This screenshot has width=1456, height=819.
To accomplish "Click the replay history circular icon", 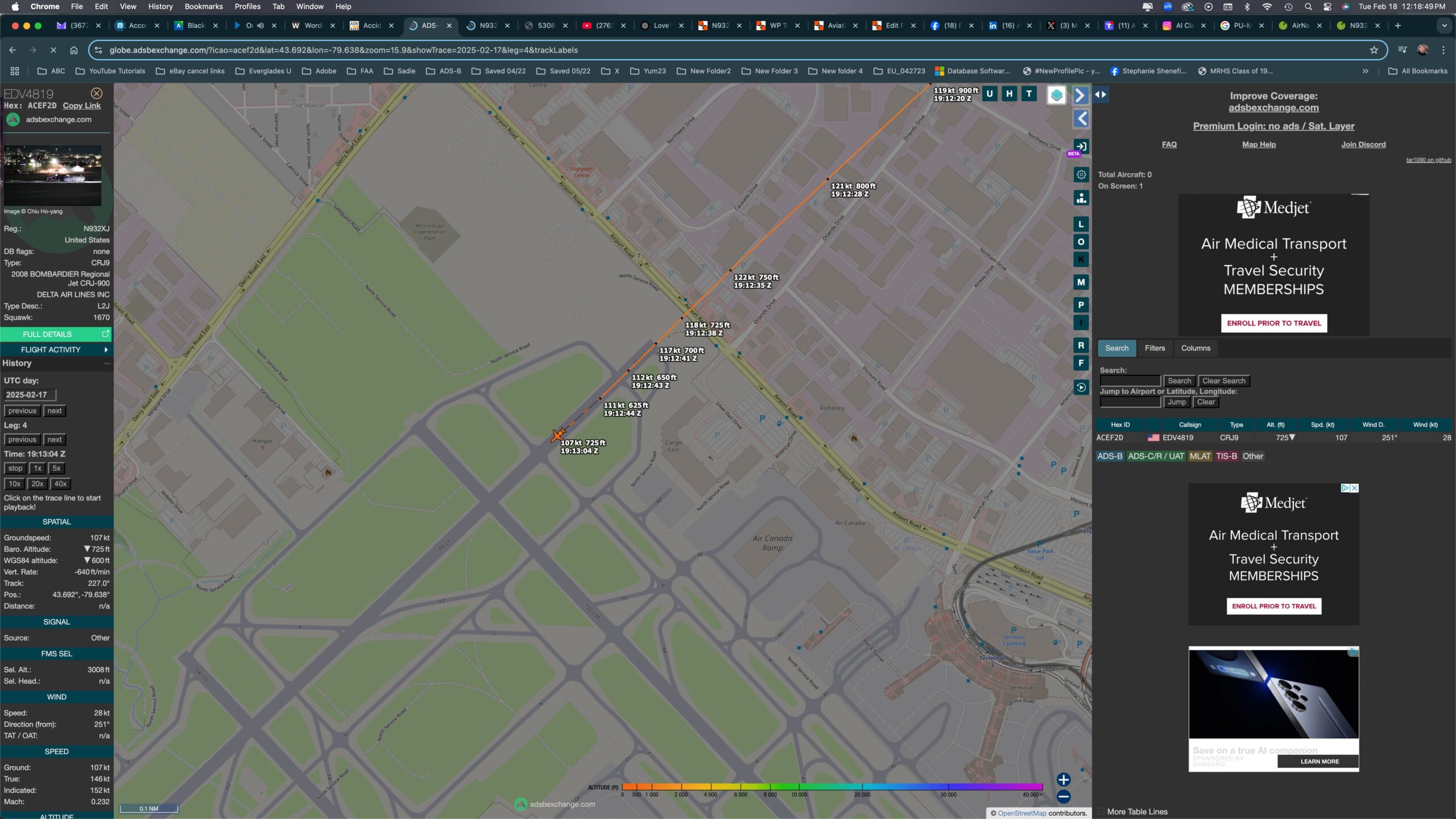I will 1081,387.
